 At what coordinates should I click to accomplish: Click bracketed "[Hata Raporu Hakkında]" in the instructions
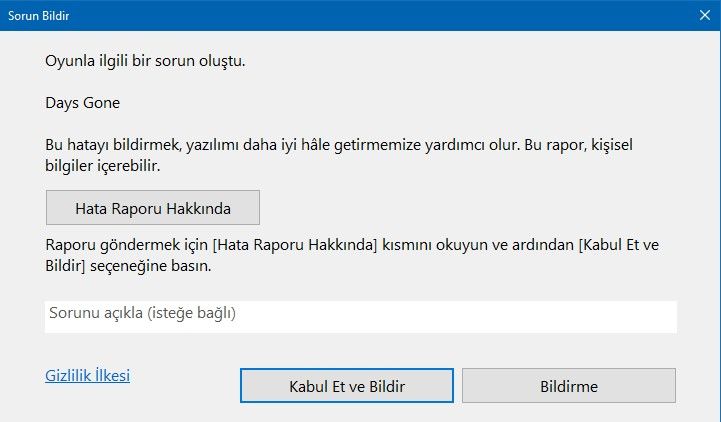294,247
